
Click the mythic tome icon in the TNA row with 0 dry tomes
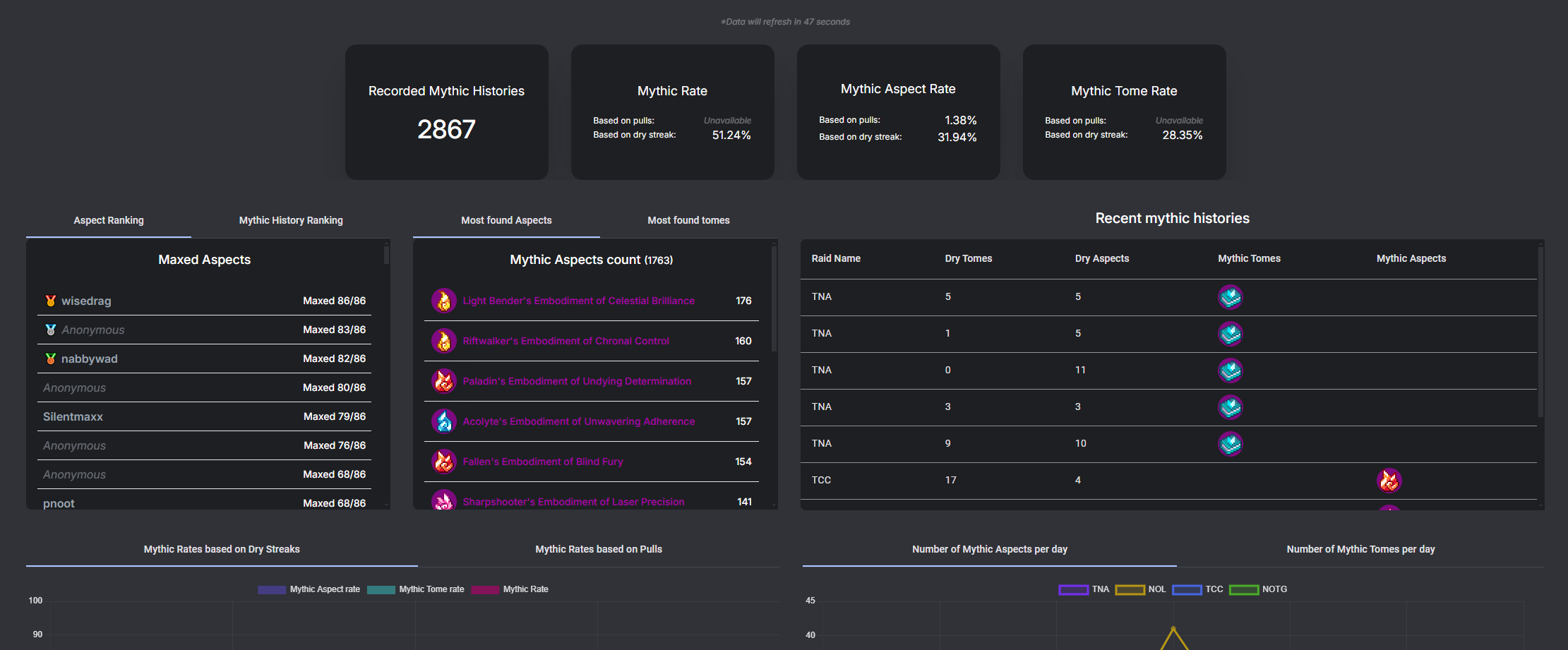click(x=1231, y=371)
